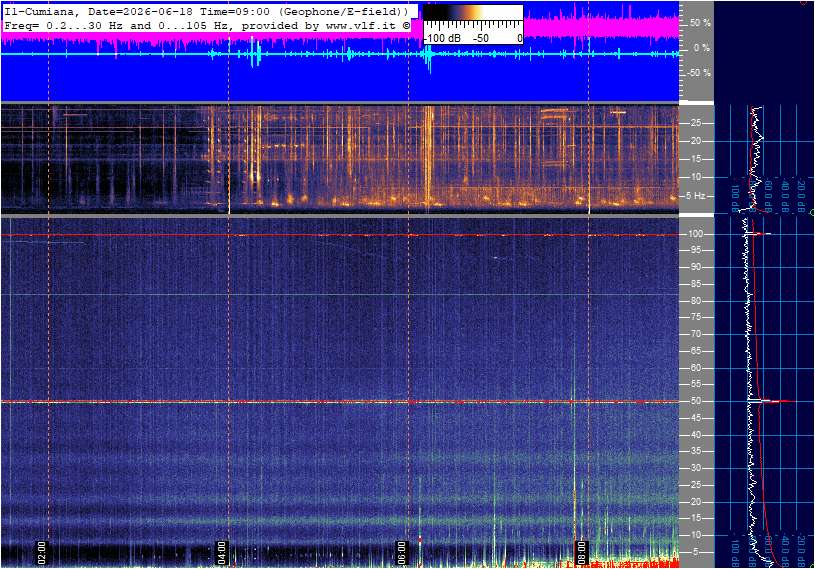Click the 50 % amplitude axis label
Screen dimensions: 815x569
point(700,23)
